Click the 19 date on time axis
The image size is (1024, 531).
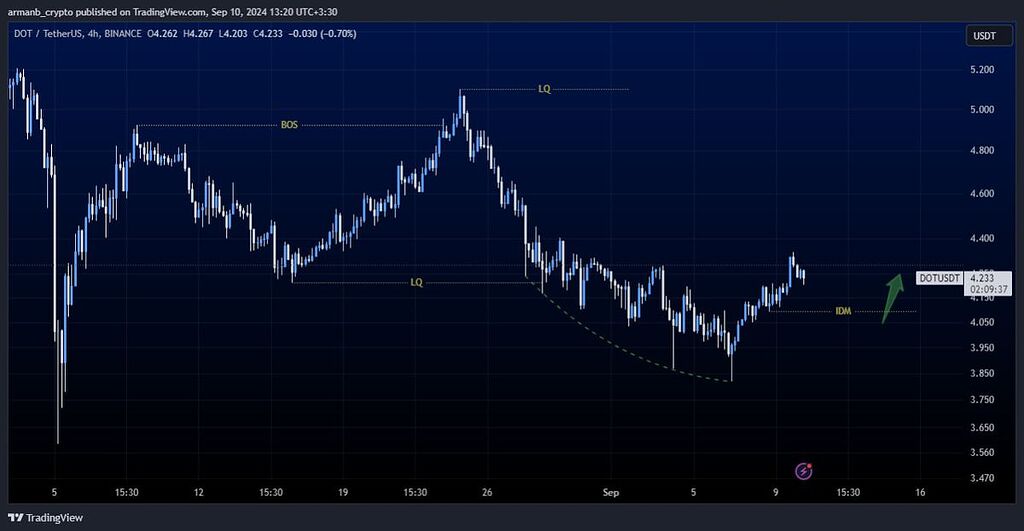pos(343,493)
